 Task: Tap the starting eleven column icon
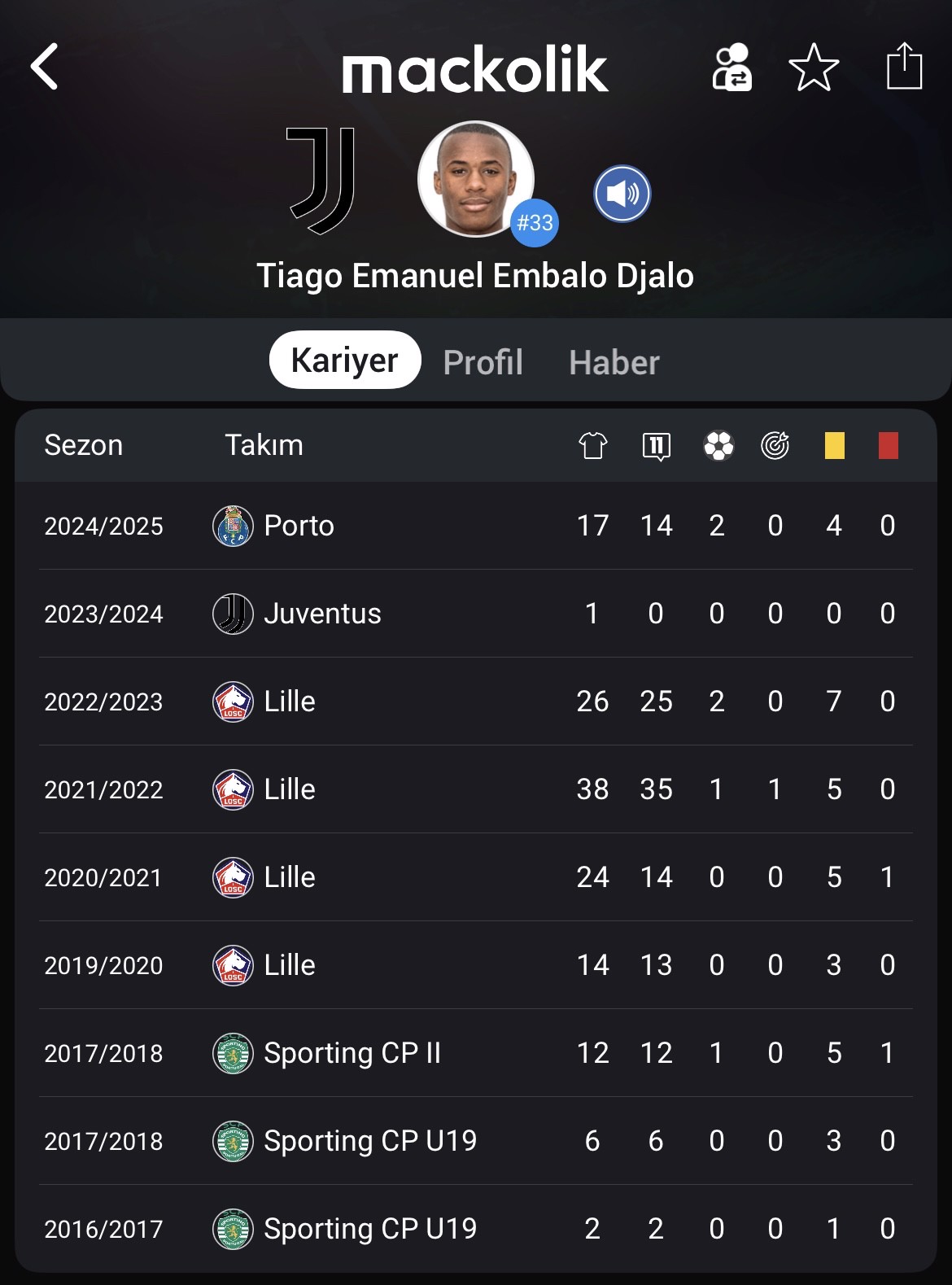click(657, 446)
